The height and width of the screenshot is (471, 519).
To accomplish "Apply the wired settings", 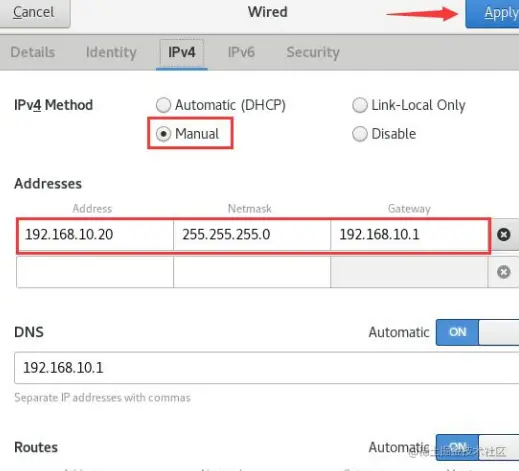I will (492, 13).
